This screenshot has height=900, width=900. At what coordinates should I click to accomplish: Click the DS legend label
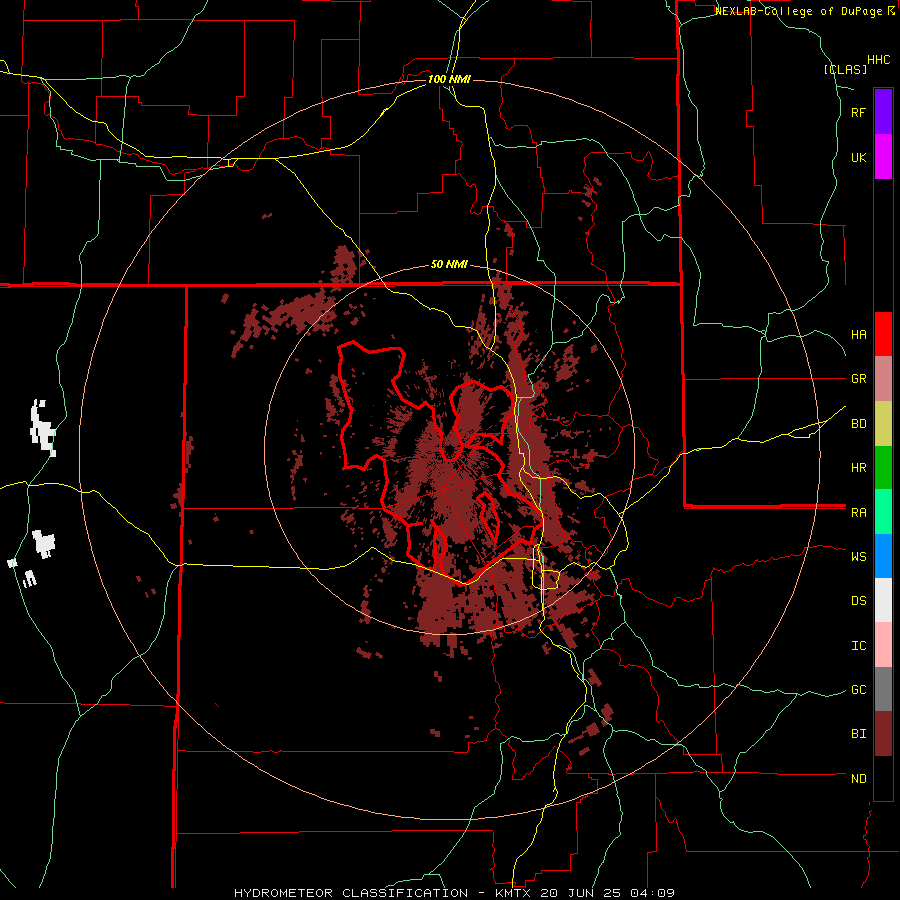[859, 601]
